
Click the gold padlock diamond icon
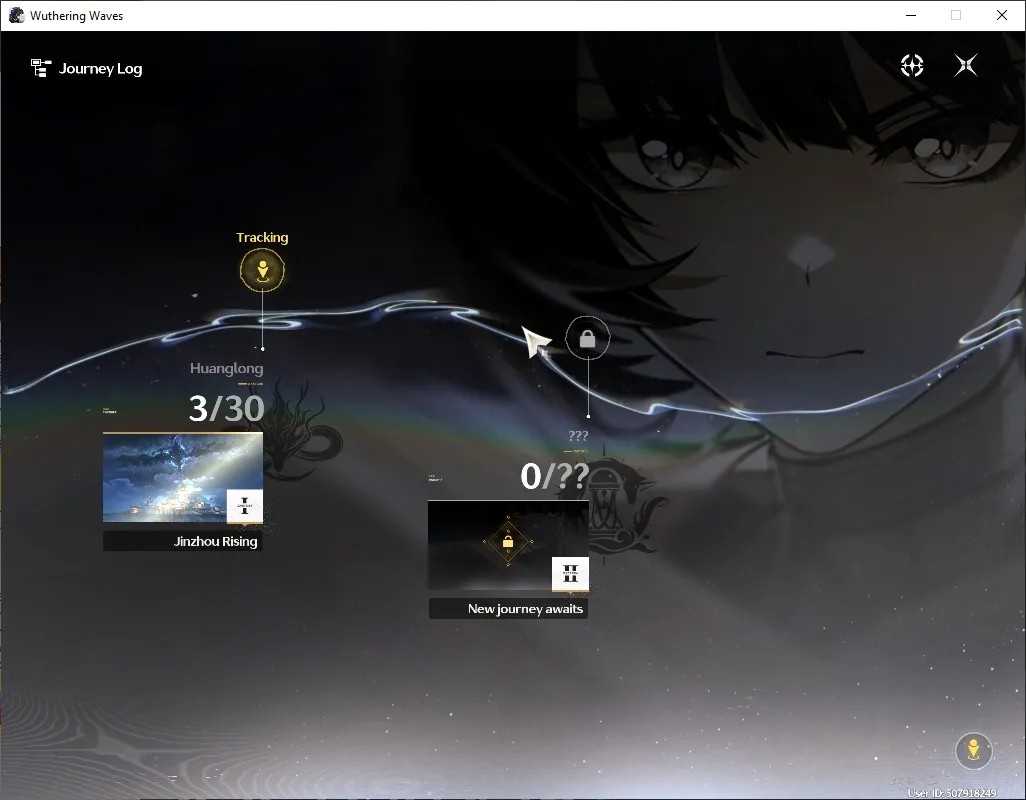tap(508, 542)
